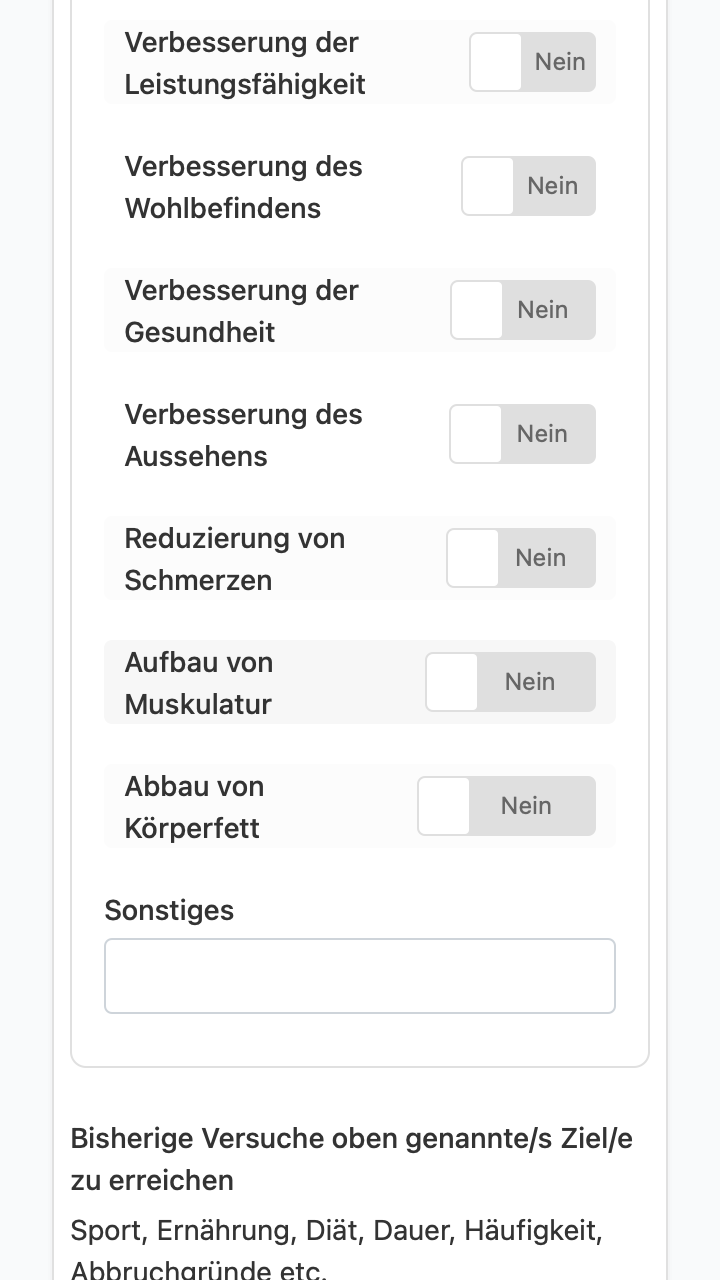The image size is (720, 1280).
Task: Click the Sonstiges field label
Action: (169, 910)
